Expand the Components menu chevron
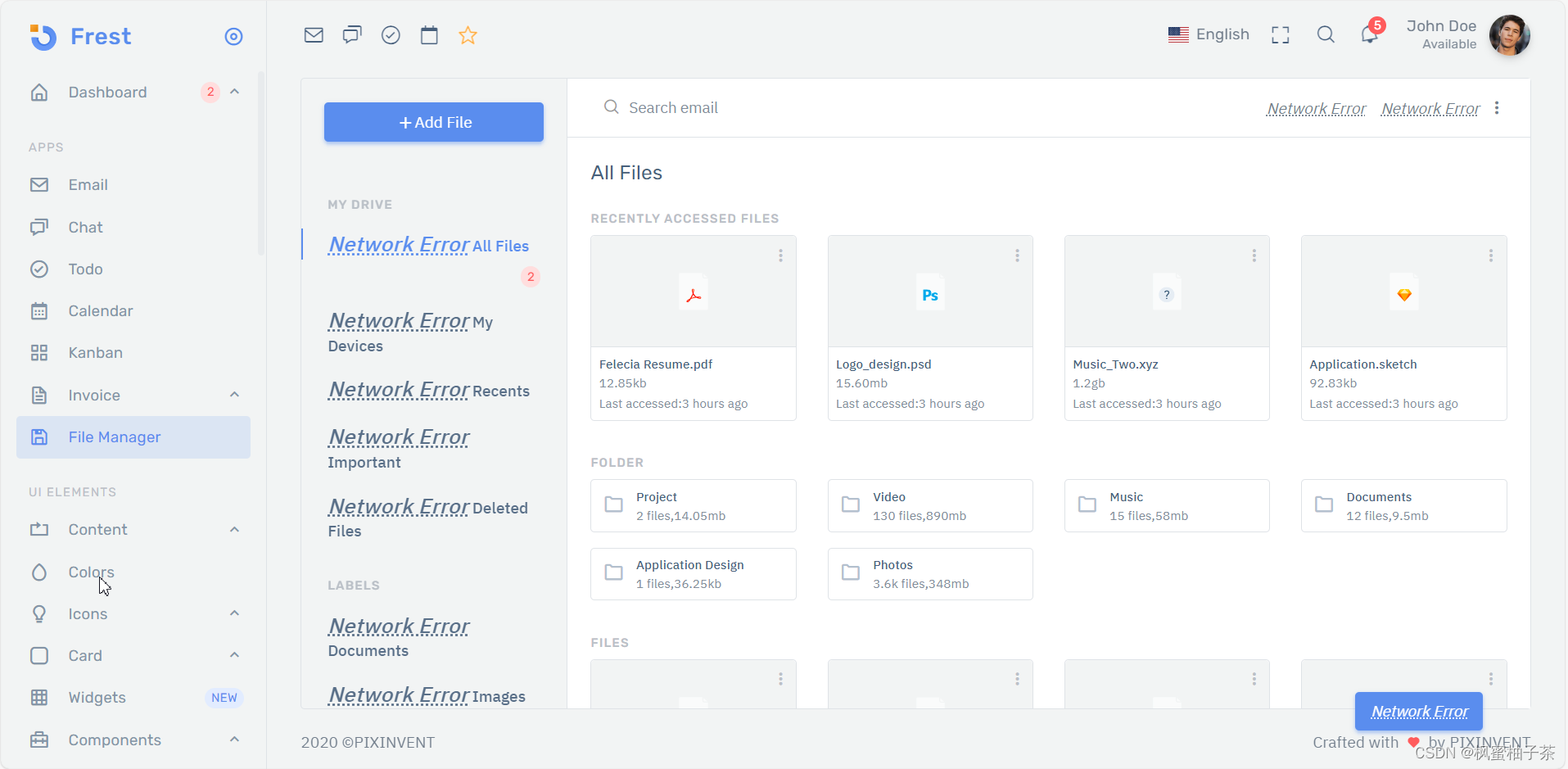This screenshot has width=1568, height=769. (x=235, y=740)
